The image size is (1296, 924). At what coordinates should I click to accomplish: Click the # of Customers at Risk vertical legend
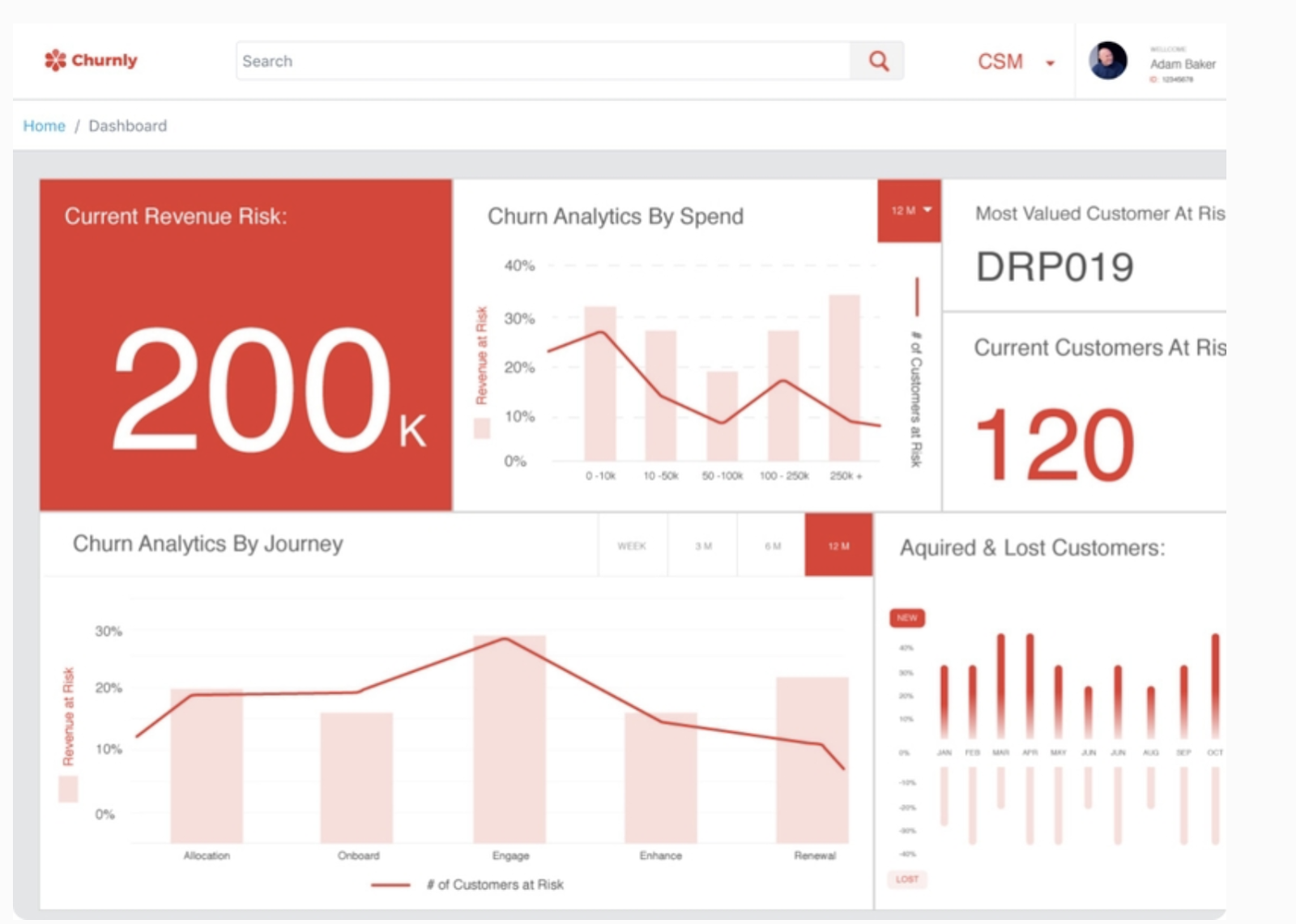[916, 373]
